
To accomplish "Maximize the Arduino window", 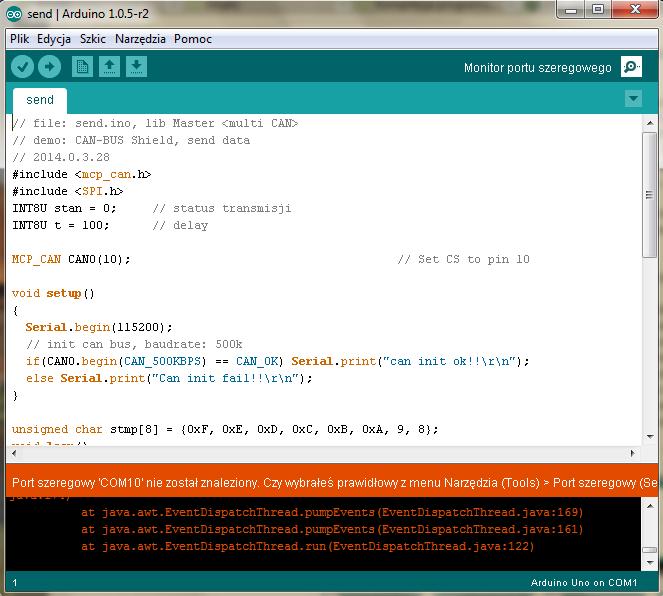I will pos(598,10).
